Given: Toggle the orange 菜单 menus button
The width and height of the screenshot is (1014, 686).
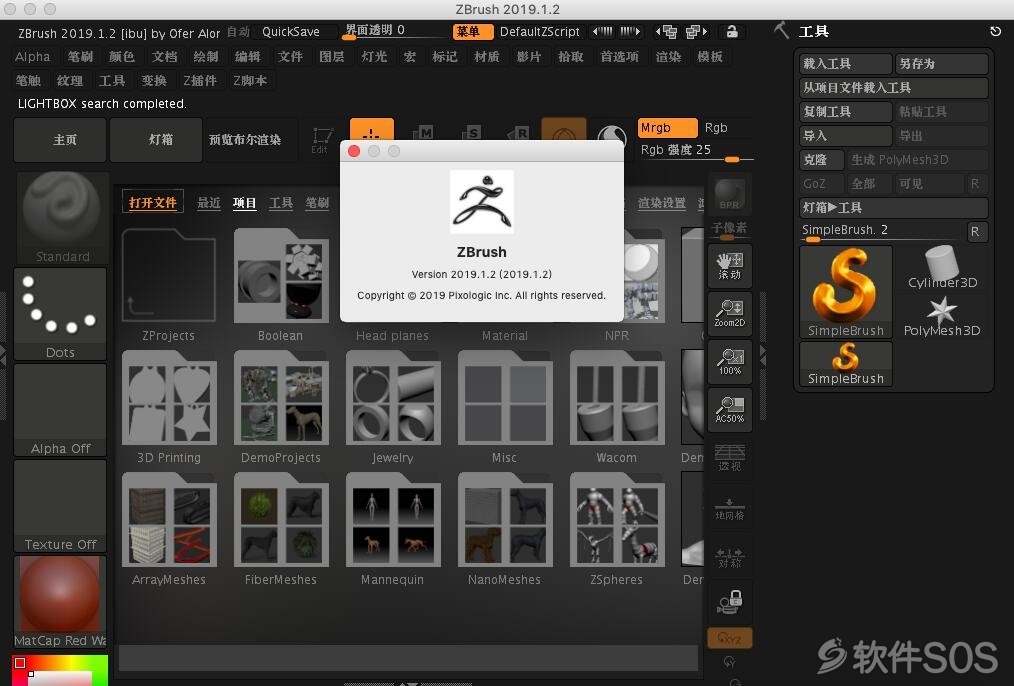Looking at the screenshot, I should 473,31.
